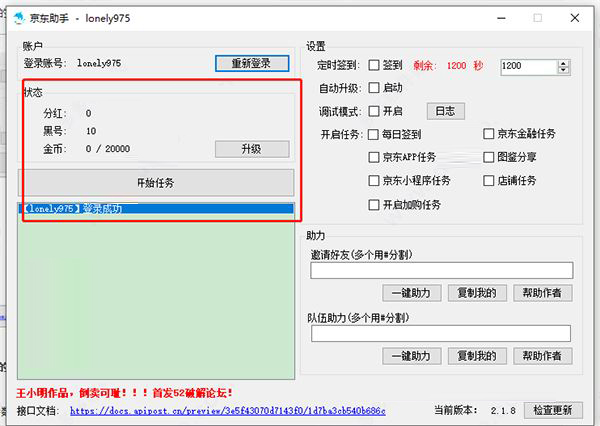Click the 升级 button
The image size is (600, 426).
[252, 149]
